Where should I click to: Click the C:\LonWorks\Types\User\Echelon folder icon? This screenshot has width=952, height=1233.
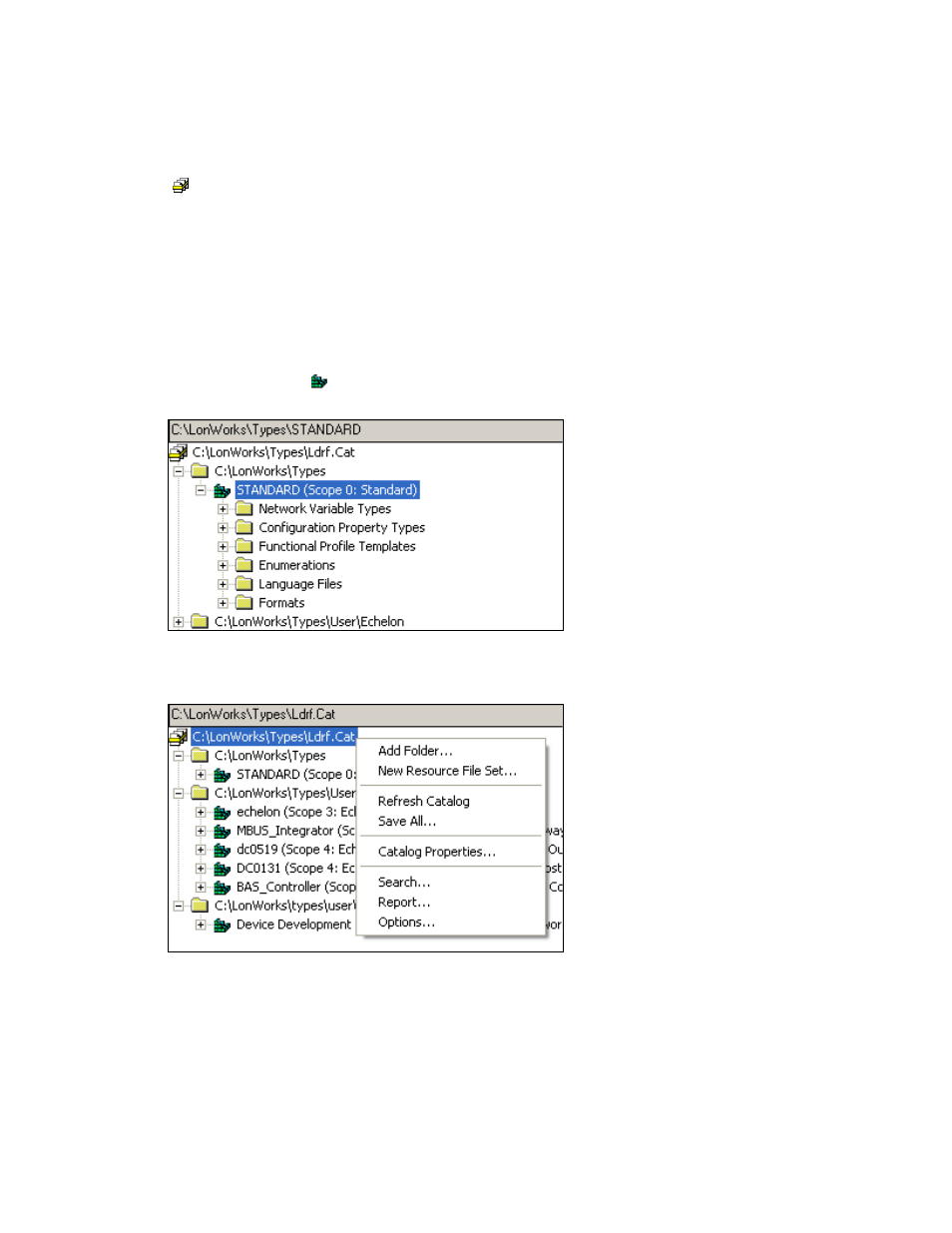coord(200,622)
